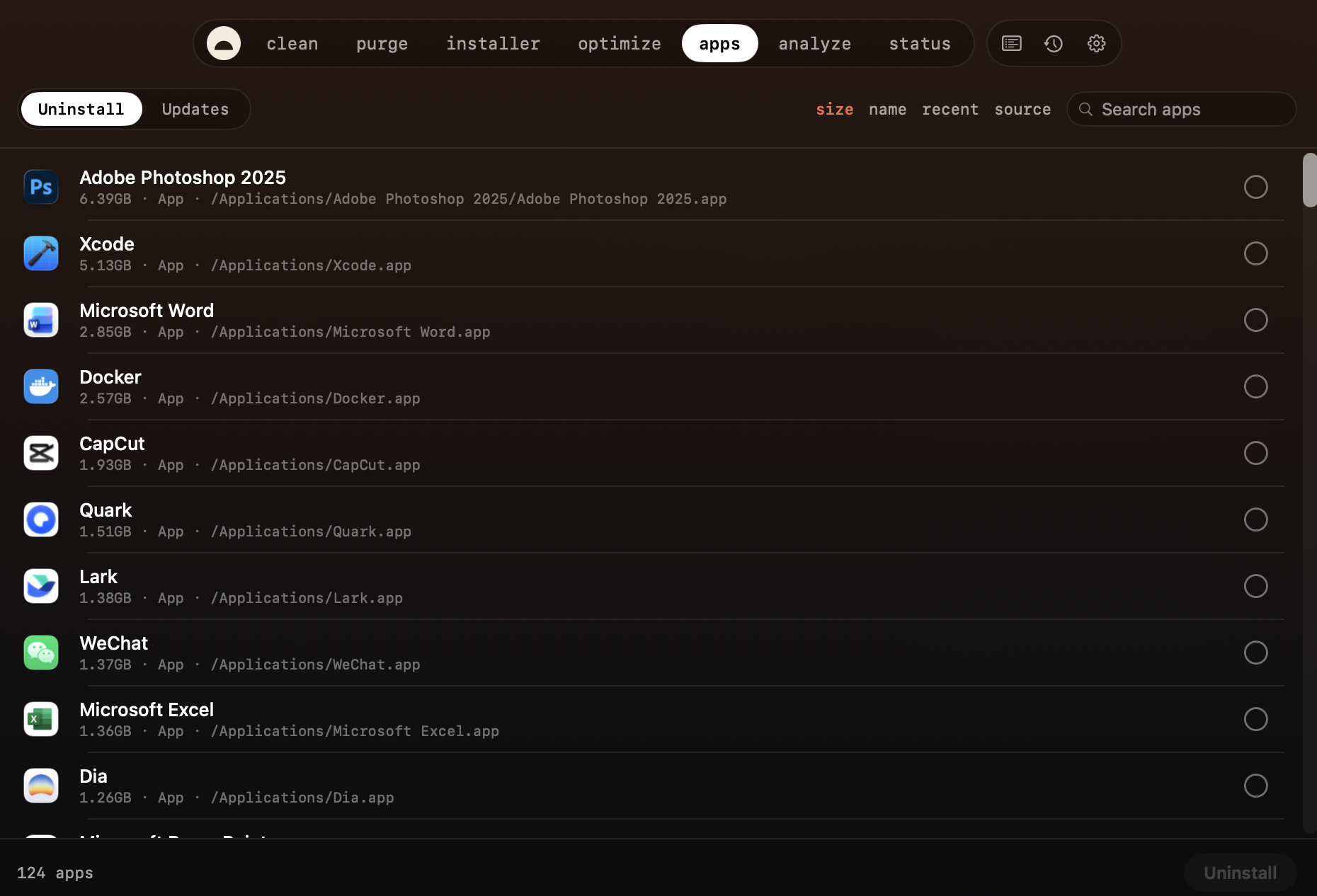The width and height of the screenshot is (1317, 896).
Task: Click the /Applications/Docker.app path text
Action: click(x=316, y=398)
